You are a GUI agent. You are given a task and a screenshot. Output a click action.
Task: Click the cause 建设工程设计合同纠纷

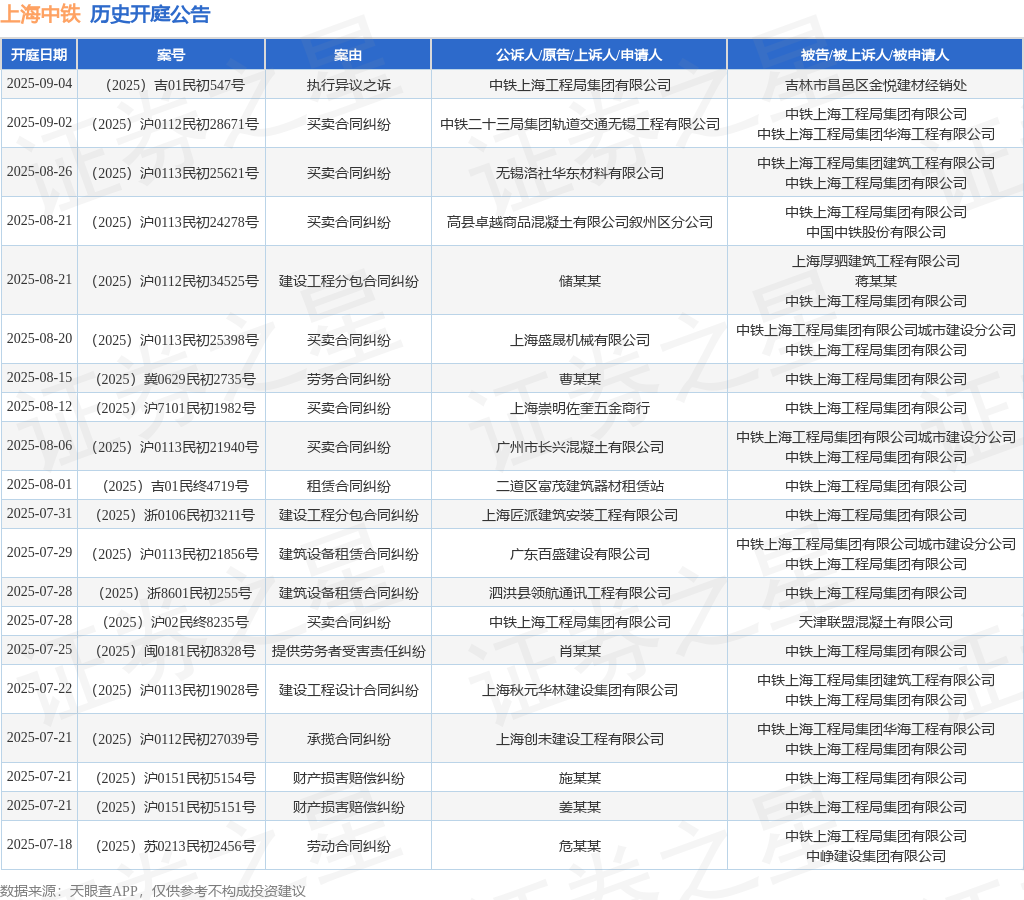pyautogui.click(x=349, y=690)
